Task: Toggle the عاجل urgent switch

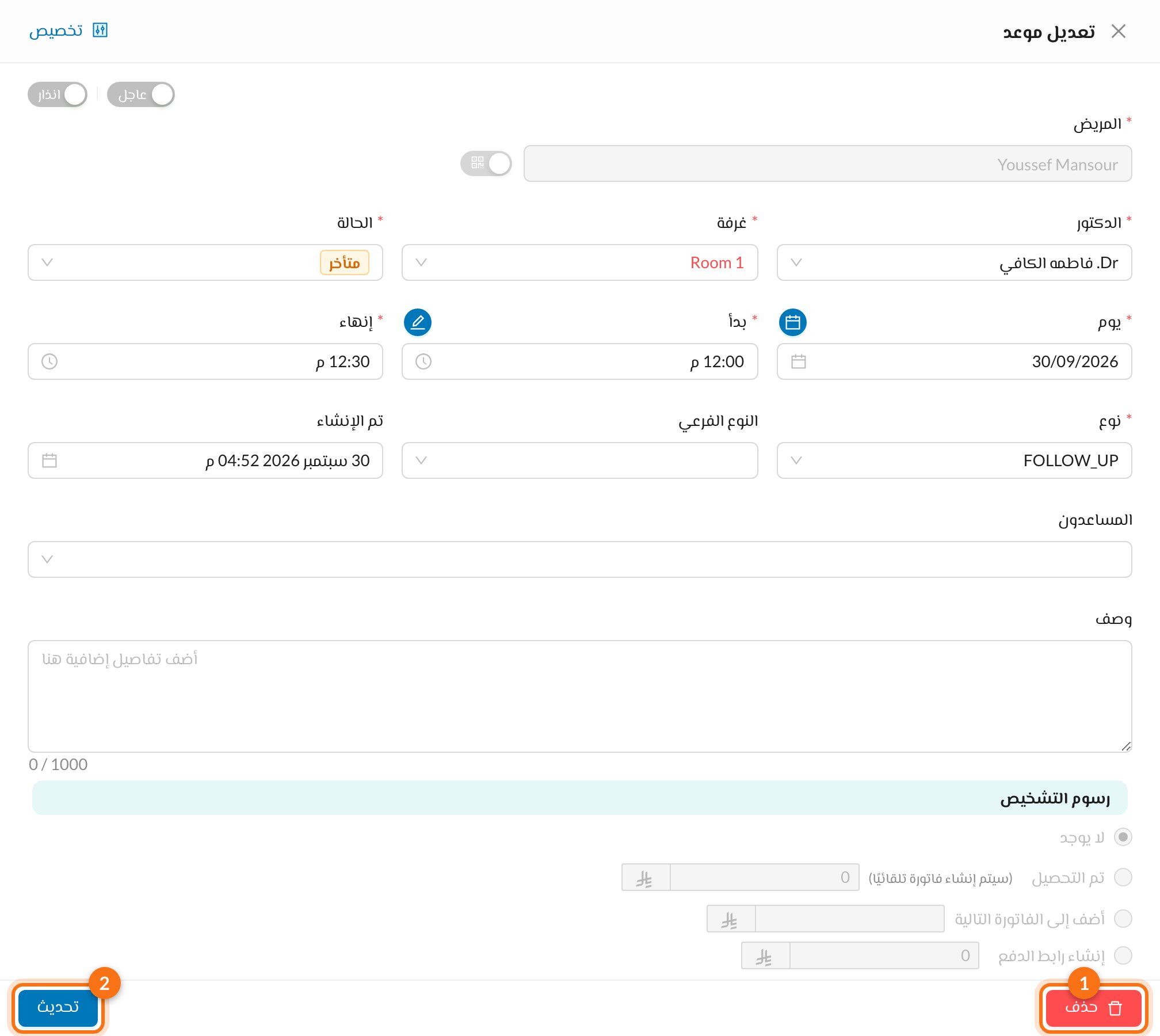Action: [x=141, y=94]
